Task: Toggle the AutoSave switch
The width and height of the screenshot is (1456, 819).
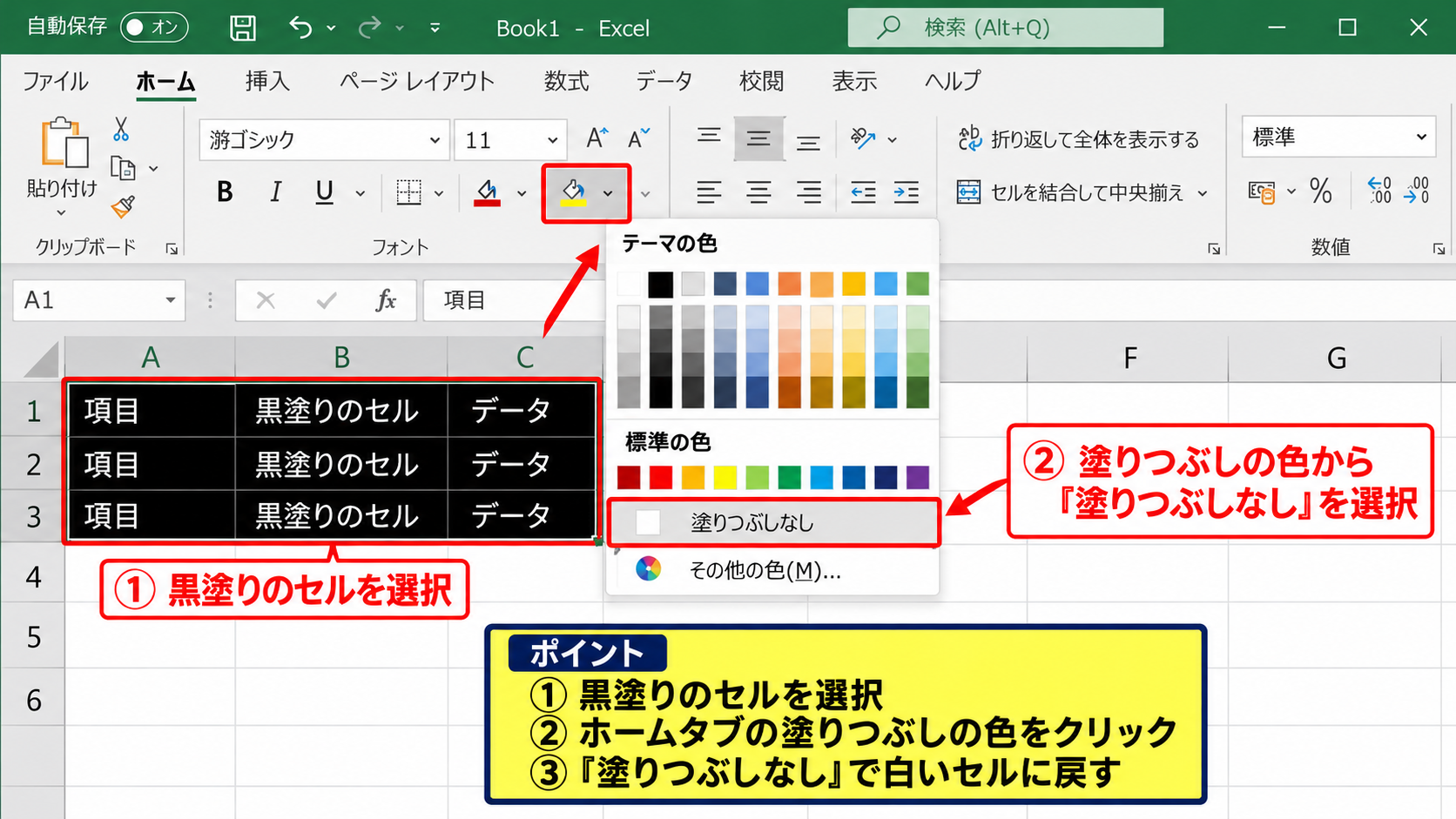Action: pos(154,28)
